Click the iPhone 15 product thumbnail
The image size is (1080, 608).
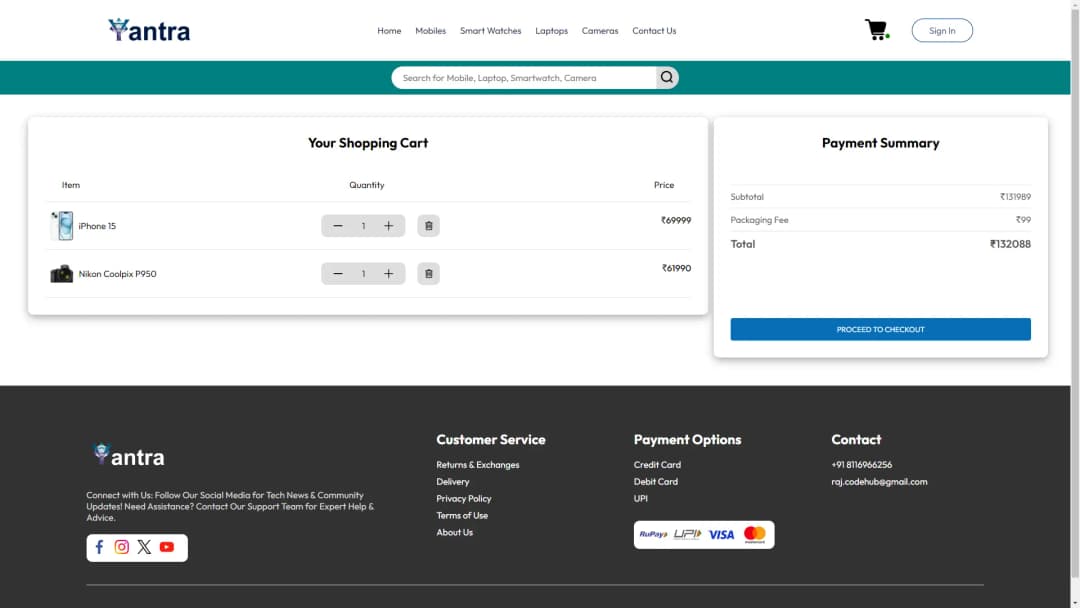pos(61,226)
